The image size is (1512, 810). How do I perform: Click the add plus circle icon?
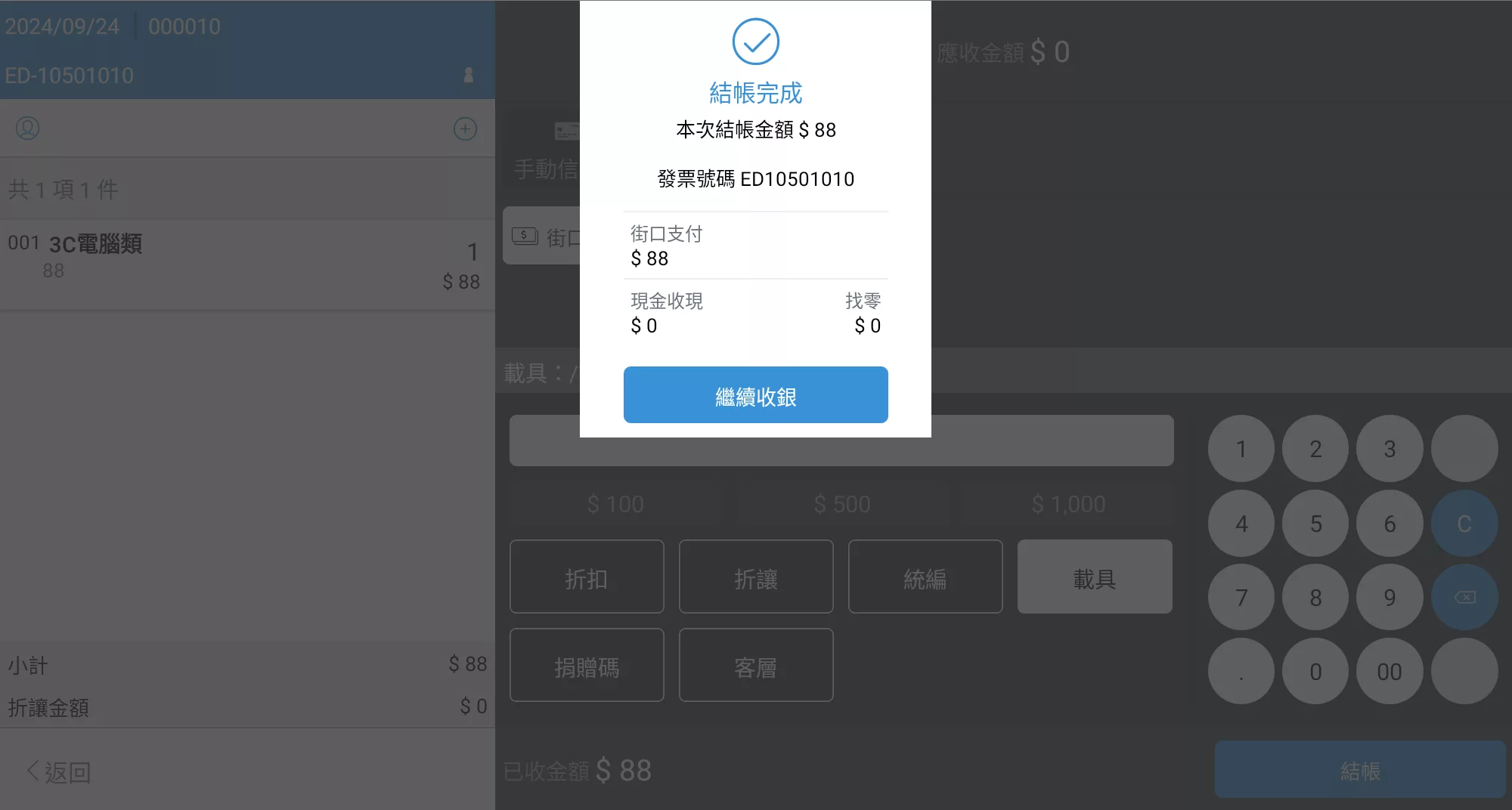click(465, 128)
